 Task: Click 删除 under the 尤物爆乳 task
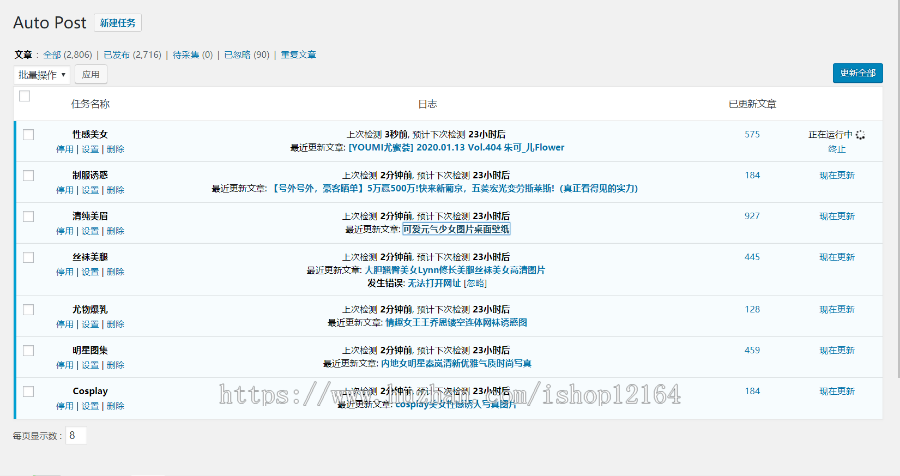(x=115, y=324)
